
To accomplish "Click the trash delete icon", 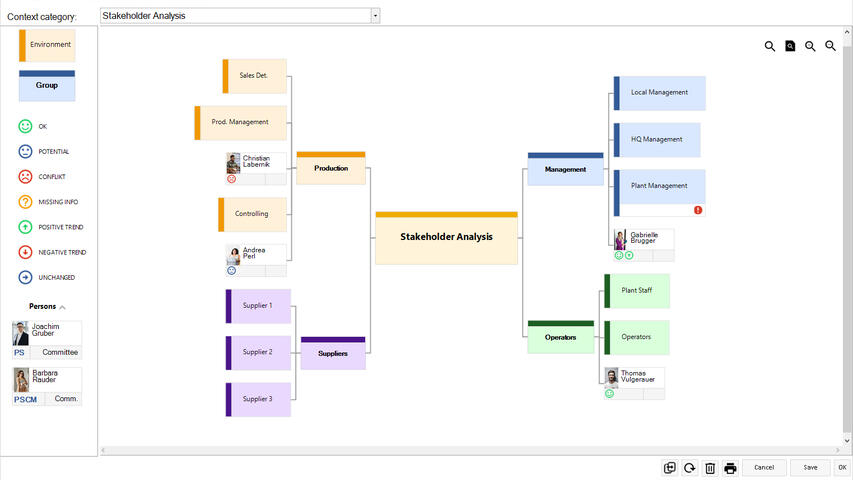I will 710,467.
